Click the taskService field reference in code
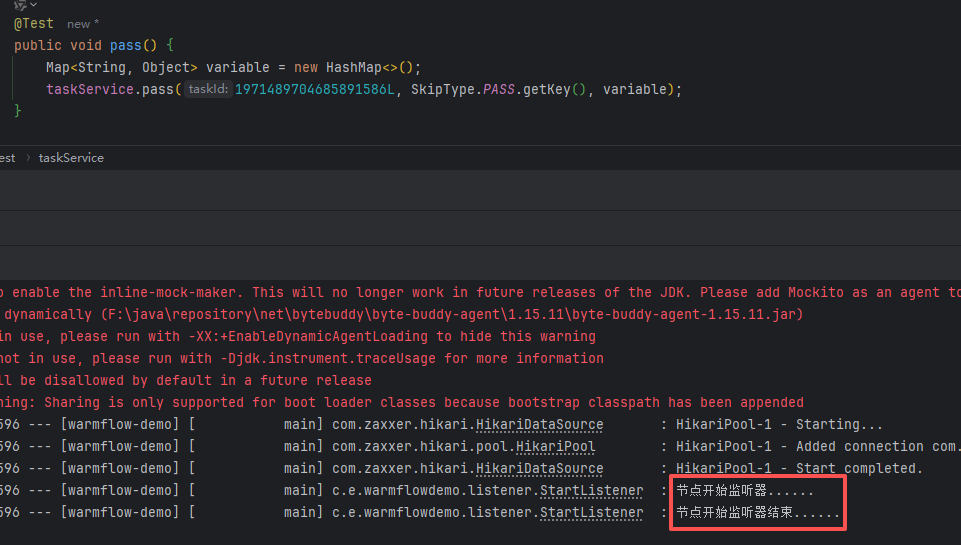The height and width of the screenshot is (545, 961). point(89,90)
